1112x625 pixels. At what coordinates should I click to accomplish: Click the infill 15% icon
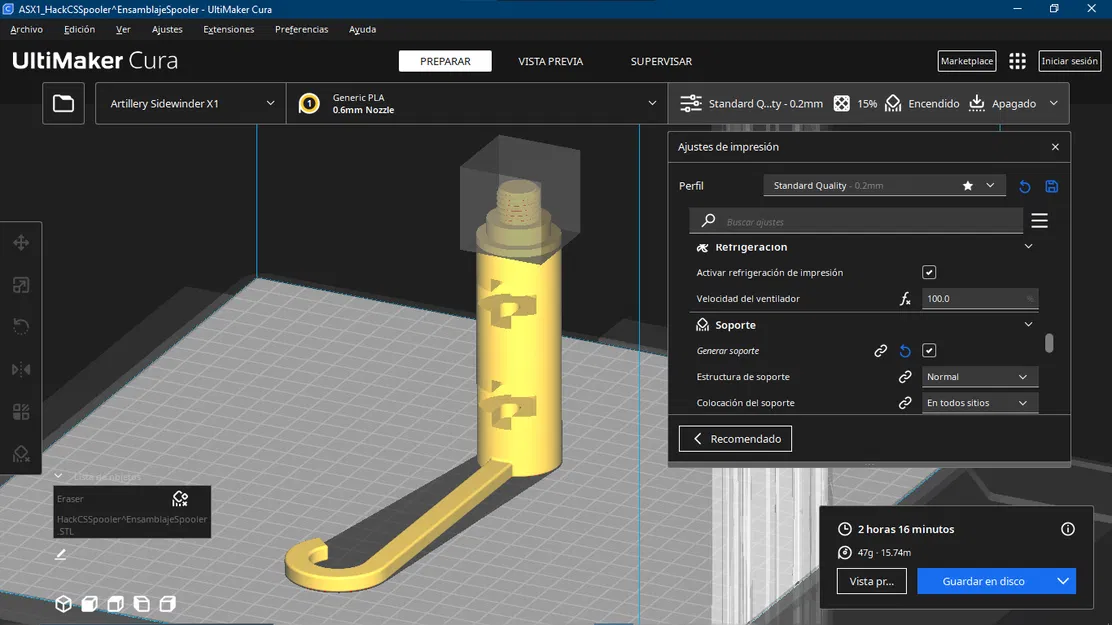(841, 104)
